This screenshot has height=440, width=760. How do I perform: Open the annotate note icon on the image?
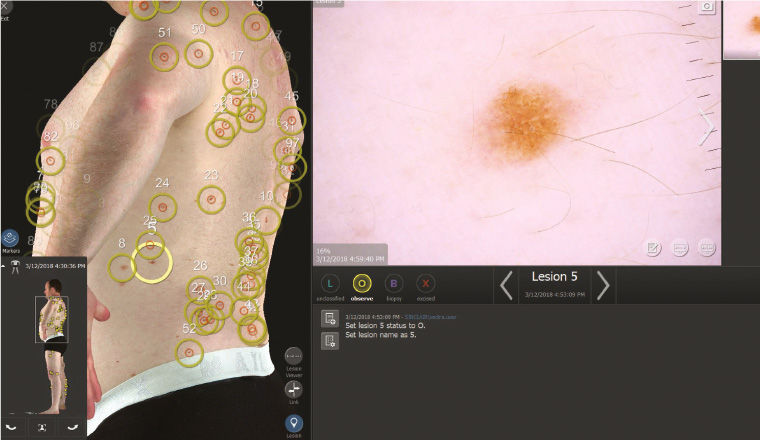pyautogui.click(x=653, y=247)
